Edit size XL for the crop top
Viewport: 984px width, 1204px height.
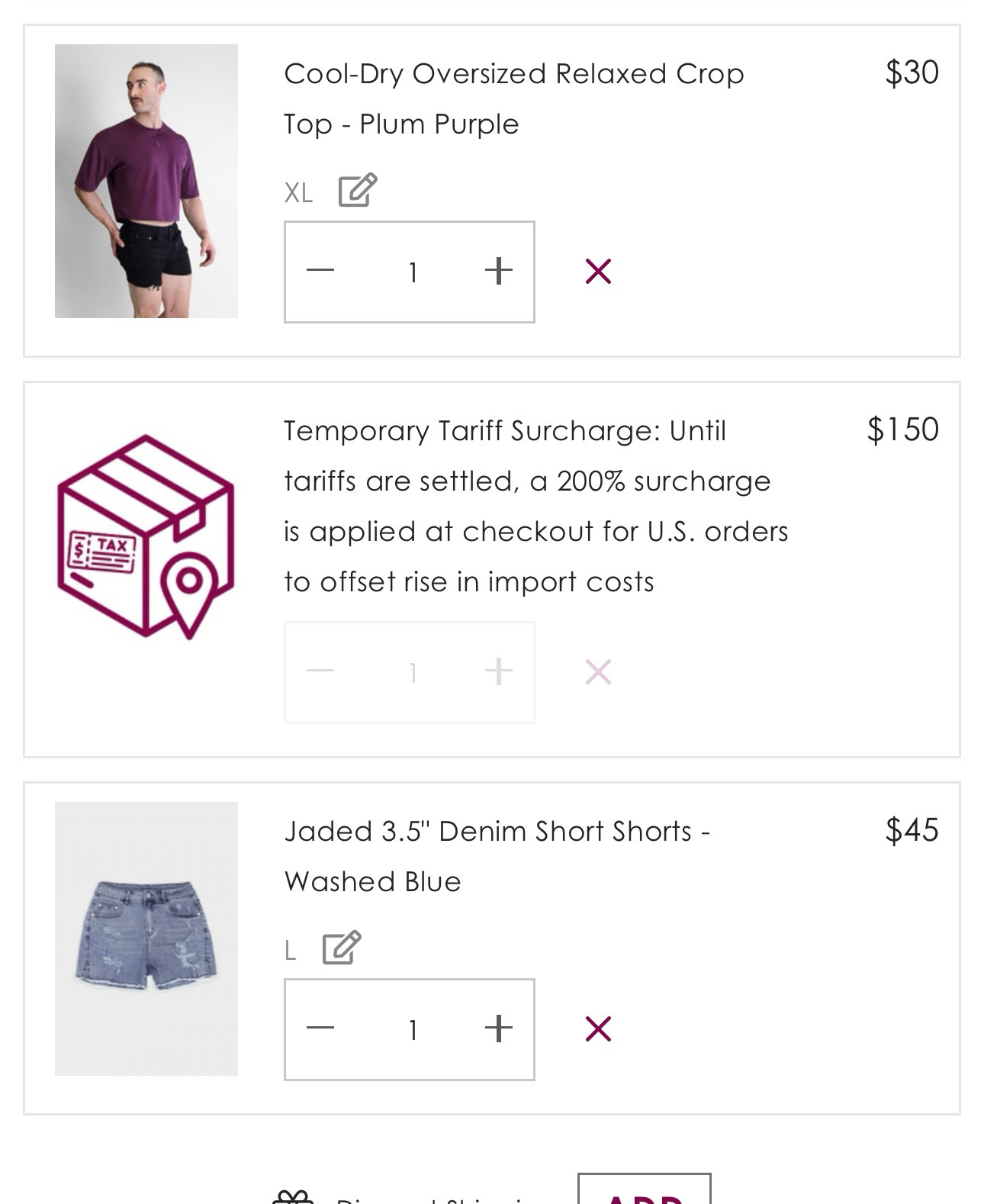pyautogui.click(x=358, y=190)
